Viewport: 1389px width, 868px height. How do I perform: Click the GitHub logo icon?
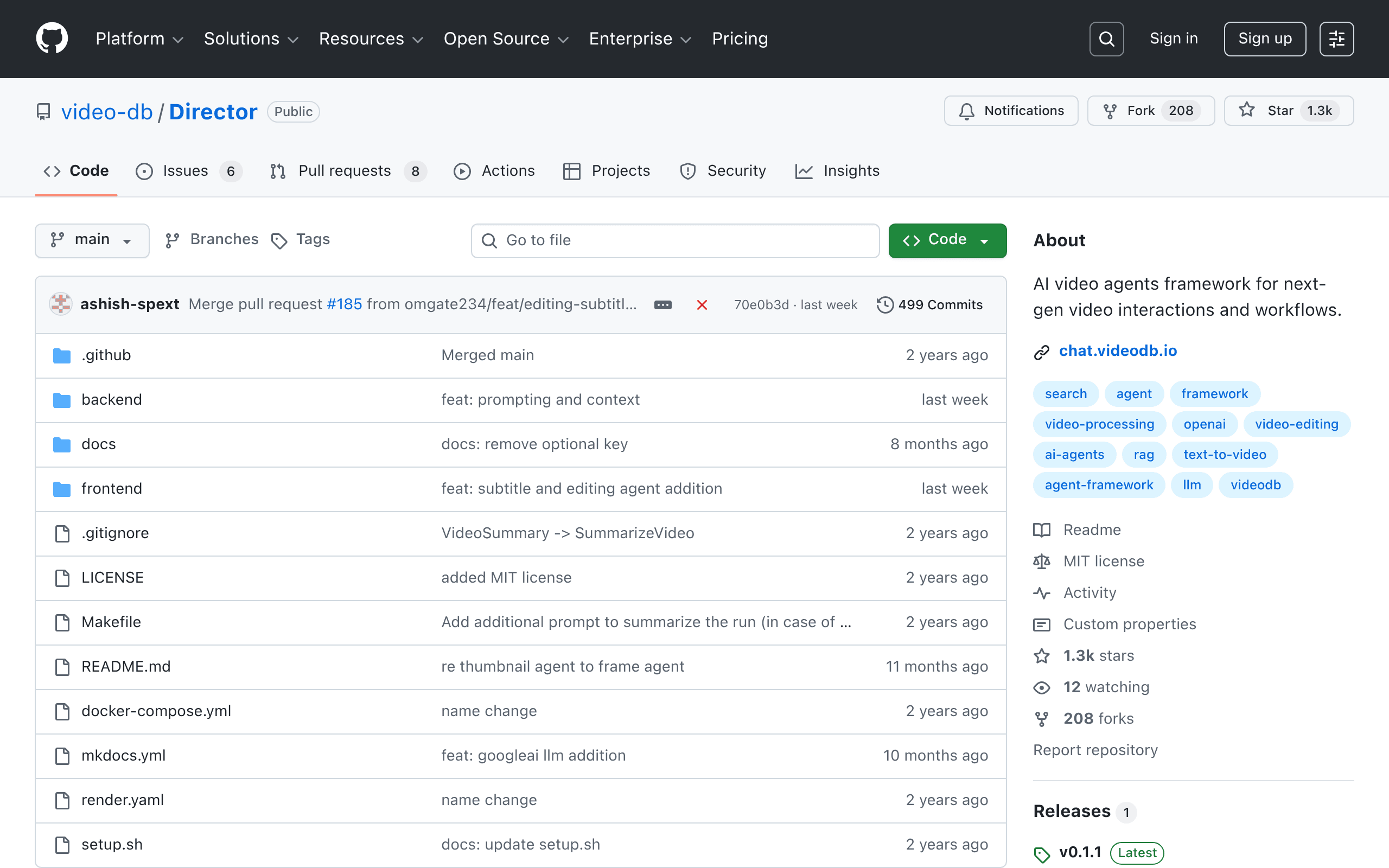(52, 39)
